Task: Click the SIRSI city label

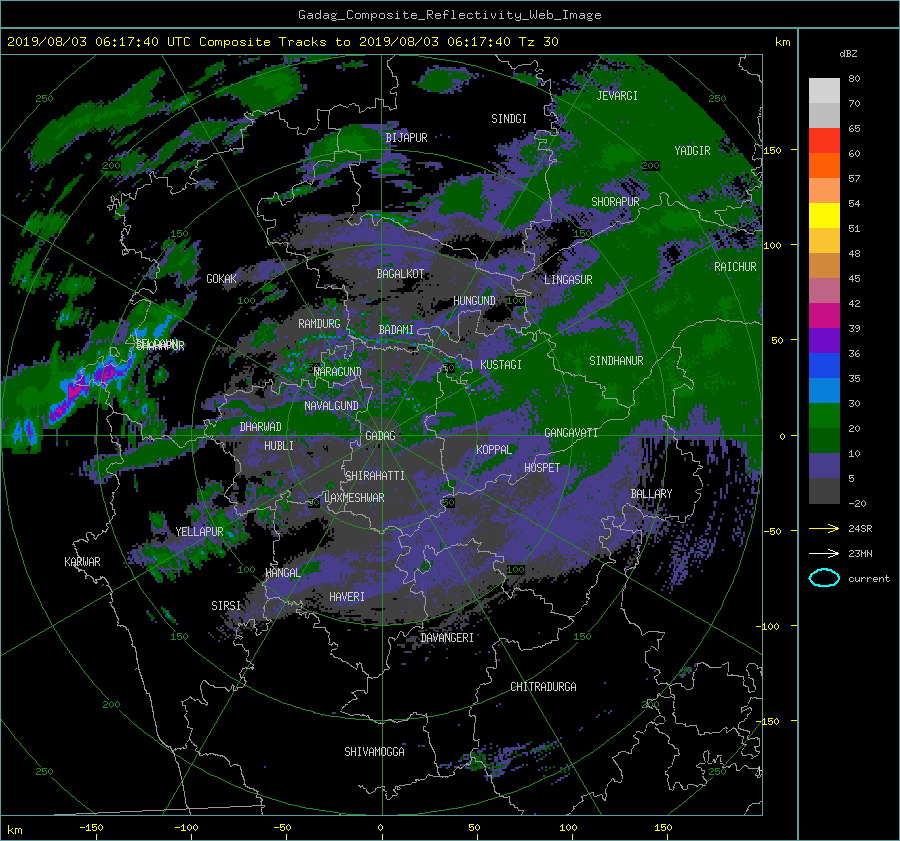Action: pyautogui.click(x=226, y=606)
